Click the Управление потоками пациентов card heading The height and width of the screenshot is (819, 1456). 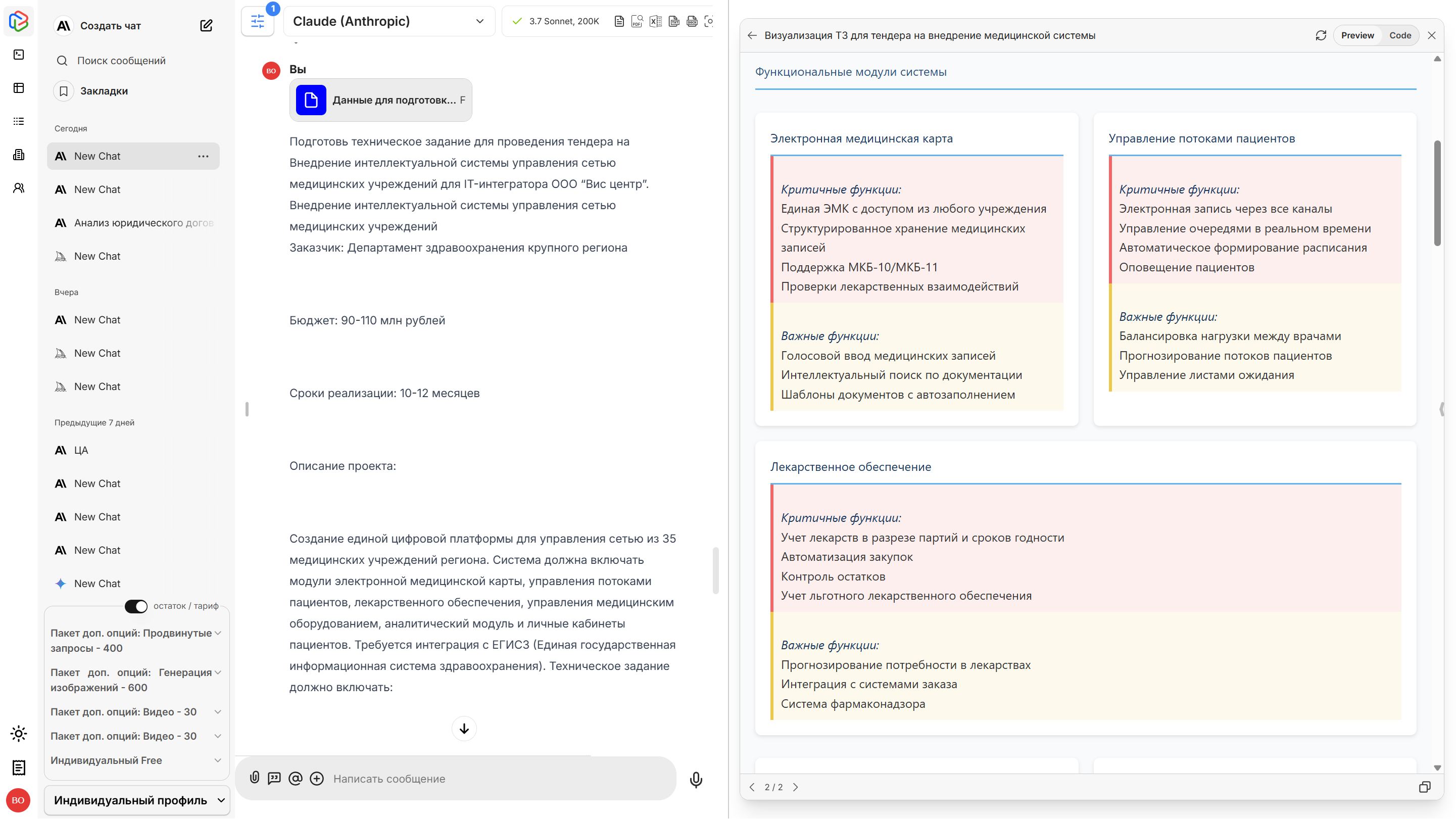coord(1201,138)
